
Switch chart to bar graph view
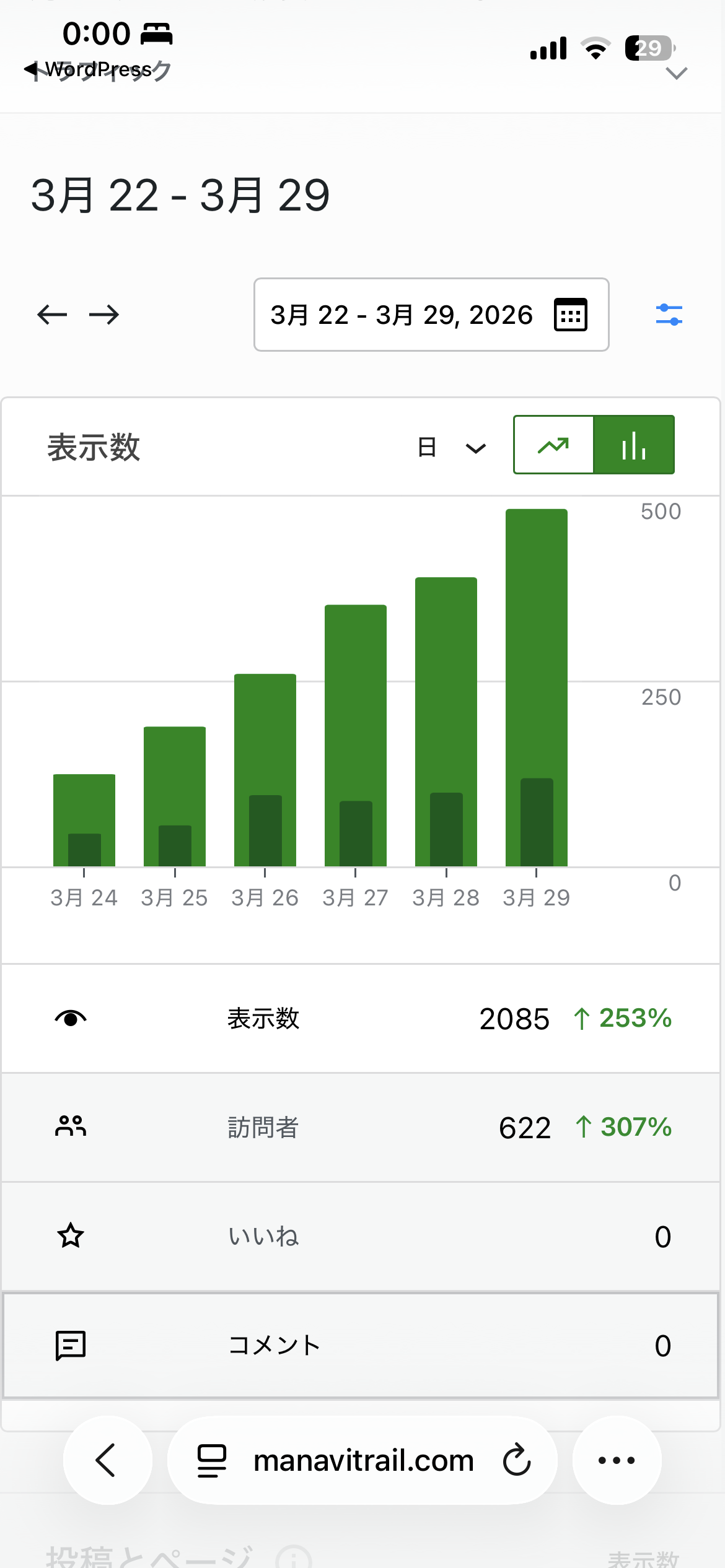[x=634, y=445]
